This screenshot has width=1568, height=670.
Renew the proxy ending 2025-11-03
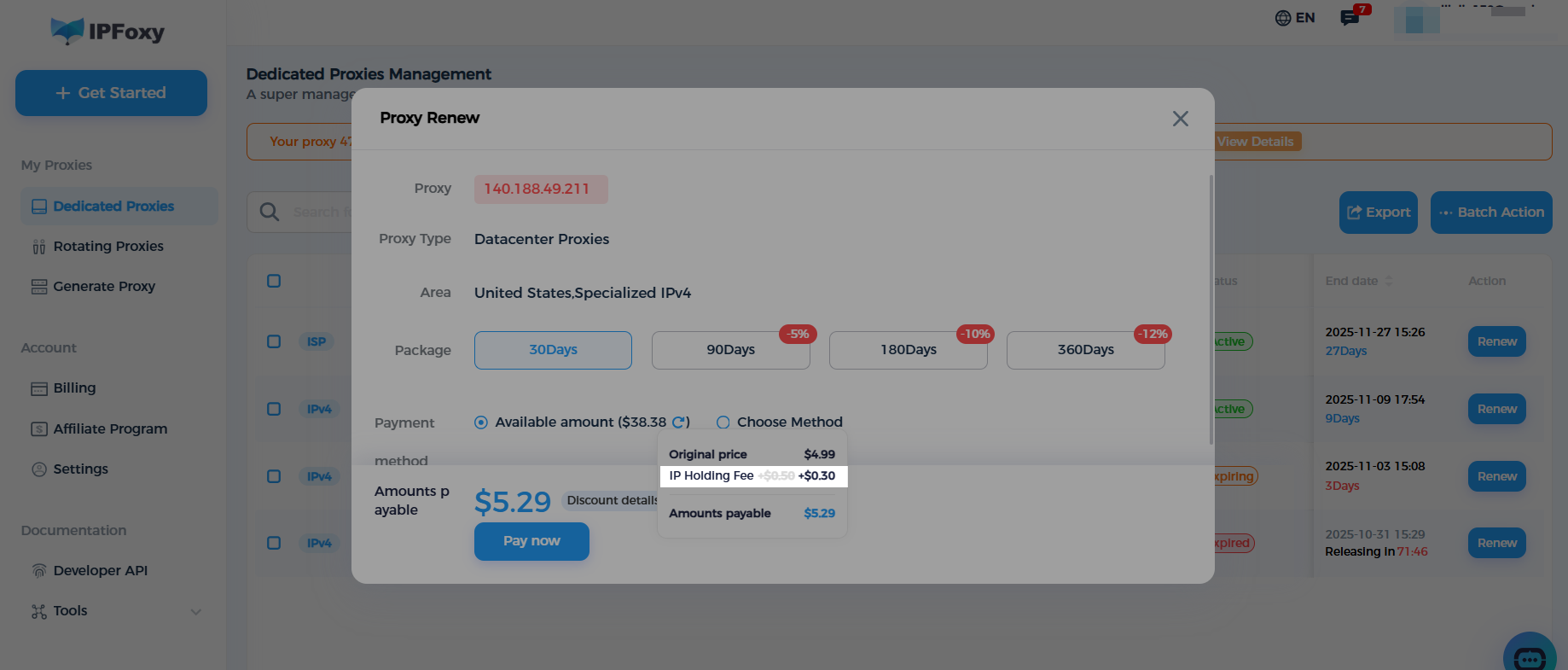click(1497, 476)
